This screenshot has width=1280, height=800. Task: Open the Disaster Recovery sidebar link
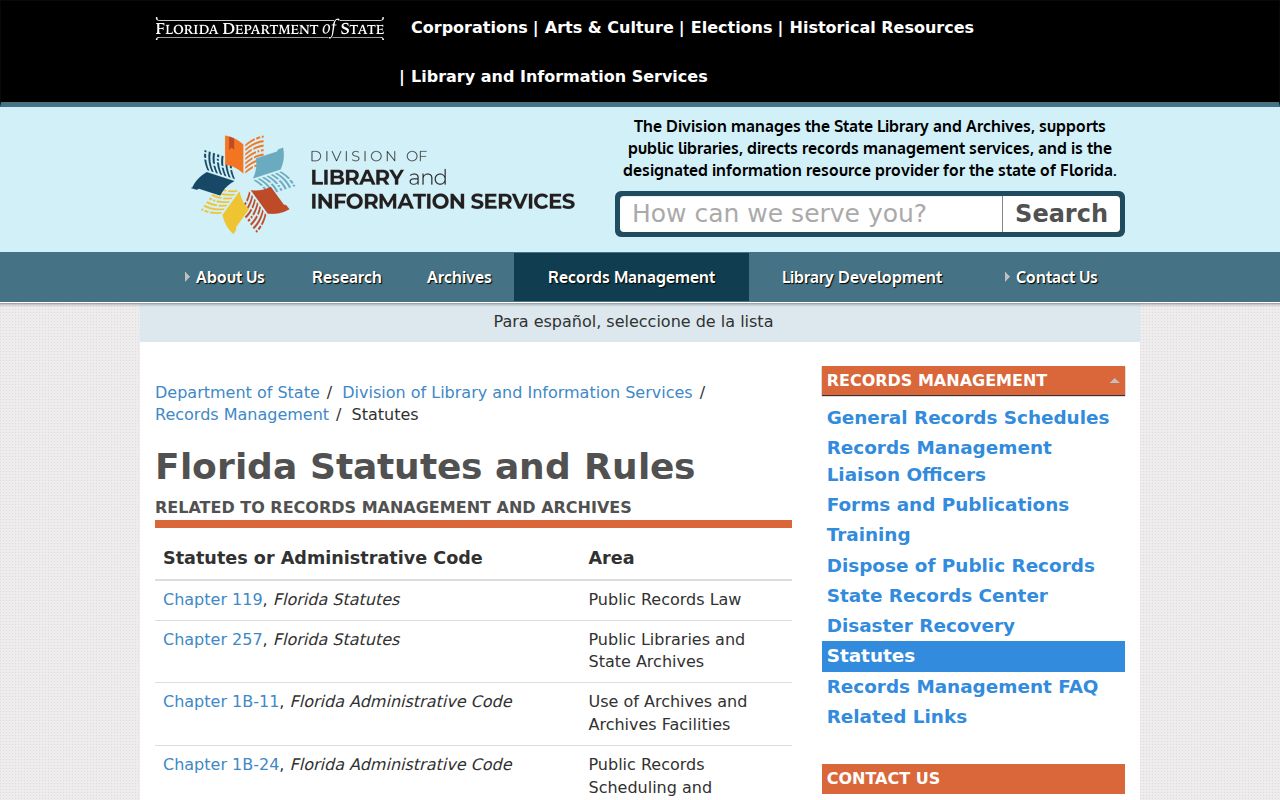coord(921,625)
